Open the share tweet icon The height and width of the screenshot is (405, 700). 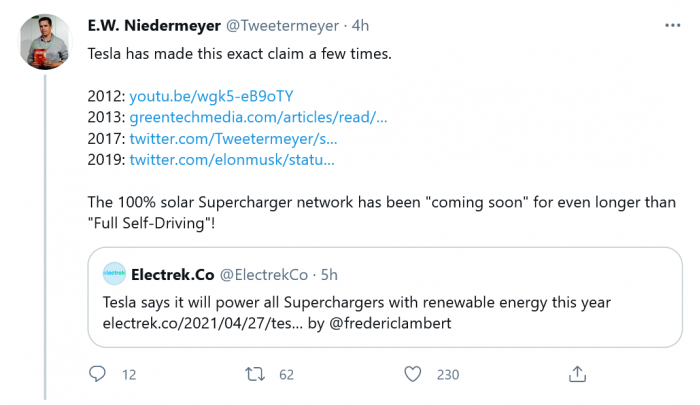pos(577,373)
